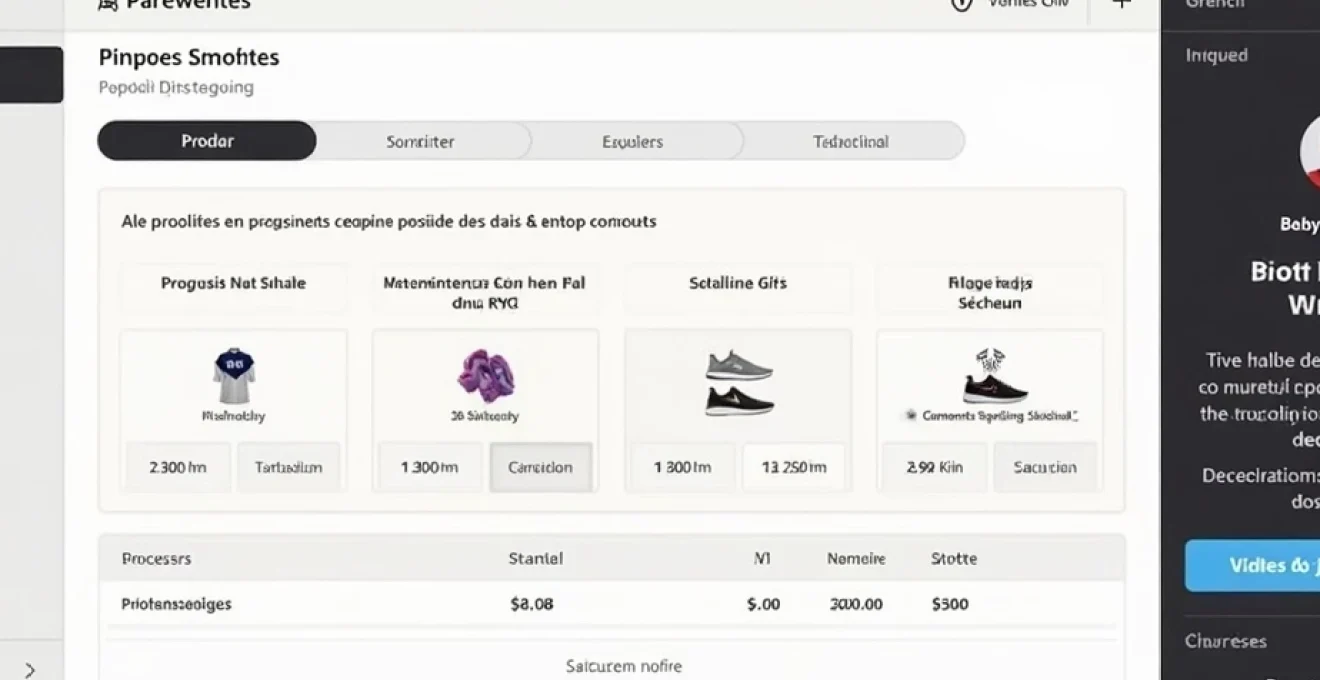The image size is (1320, 680).
Task: Click the 2.300 hn button
Action: 178,467
